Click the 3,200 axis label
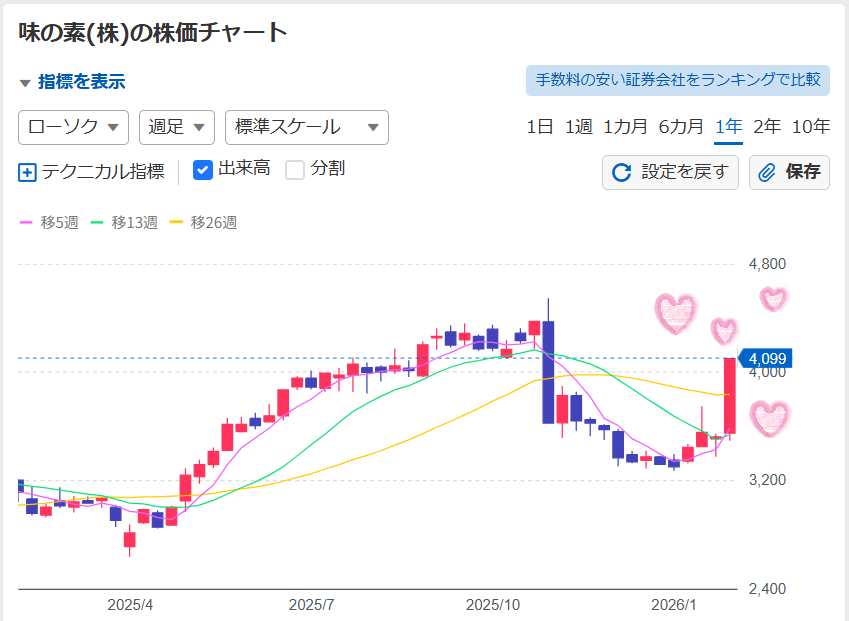 pyautogui.click(x=767, y=480)
